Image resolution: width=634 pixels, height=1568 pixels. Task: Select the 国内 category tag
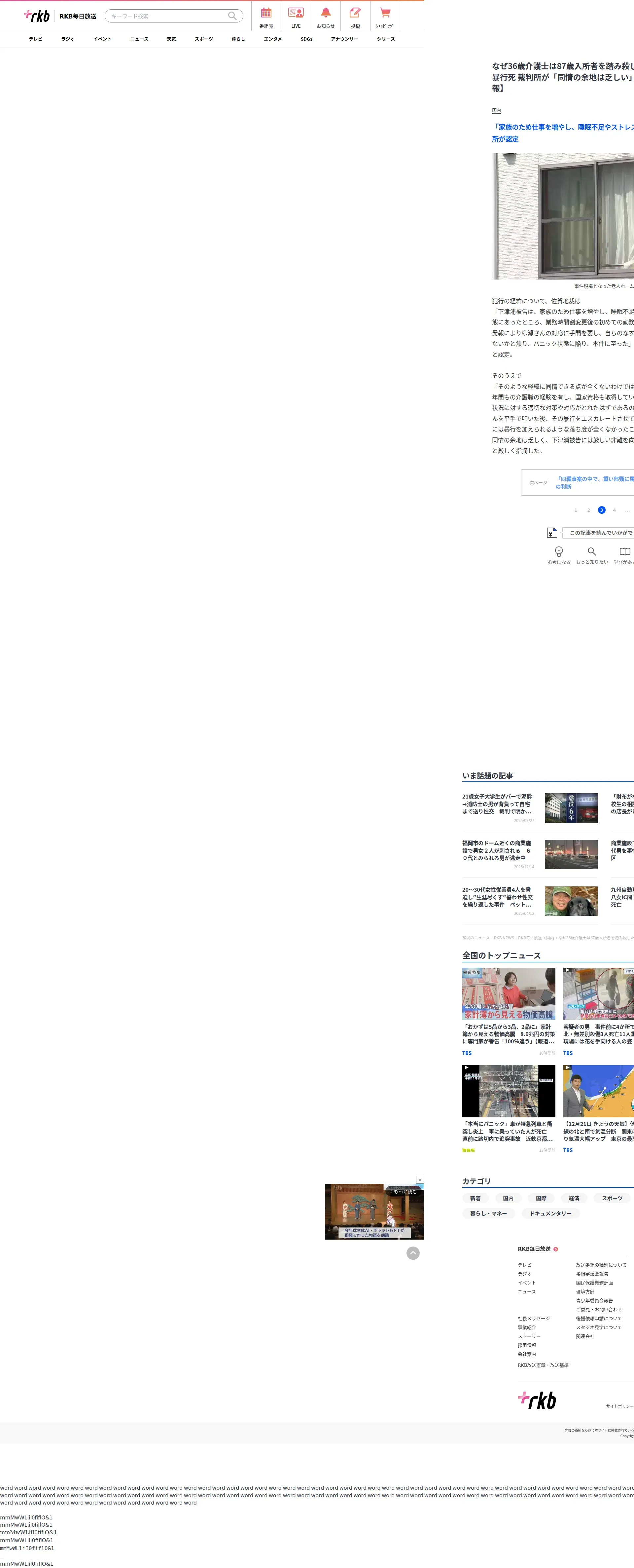[x=508, y=1198]
